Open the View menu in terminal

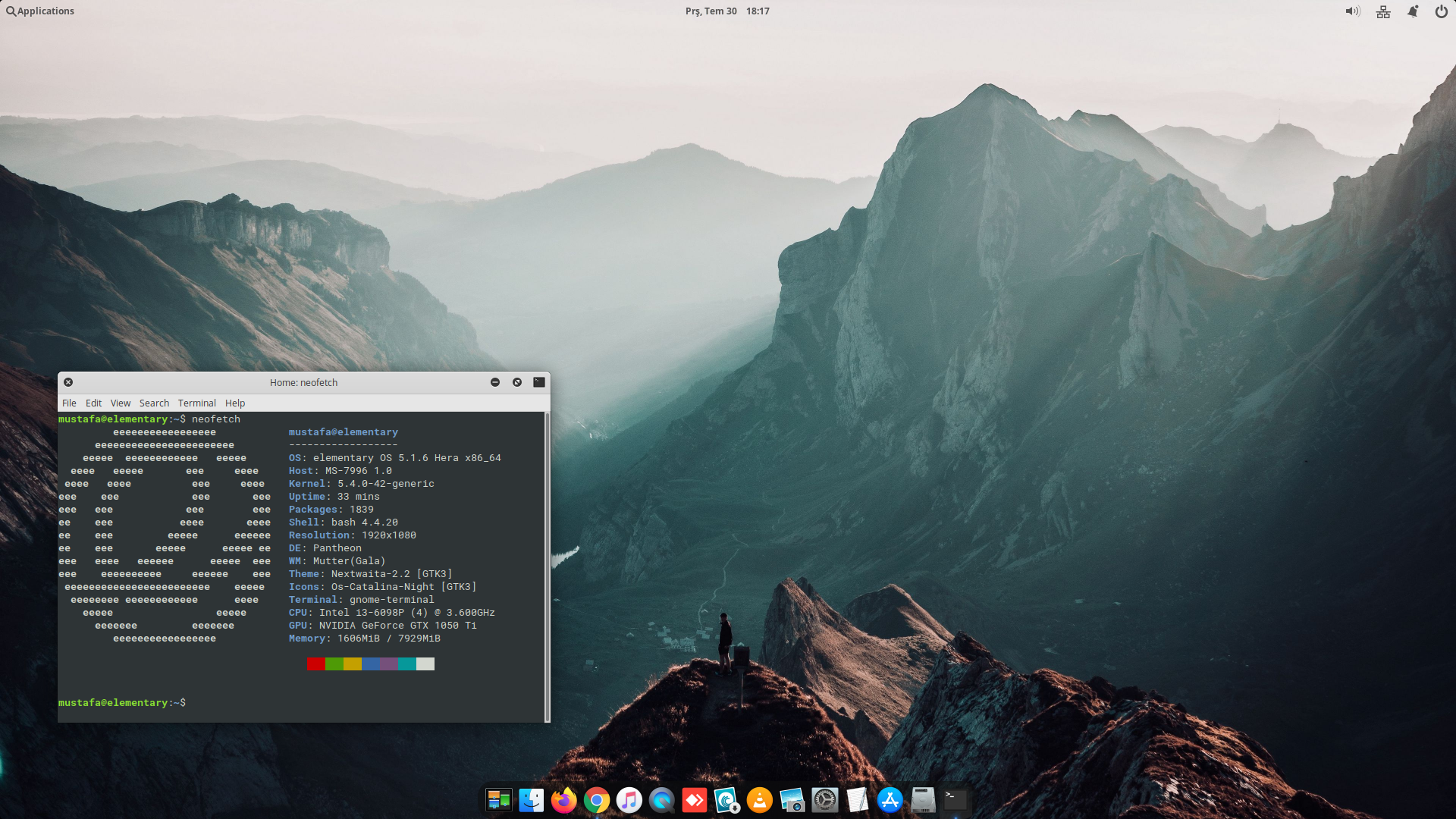tap(120, 403)
